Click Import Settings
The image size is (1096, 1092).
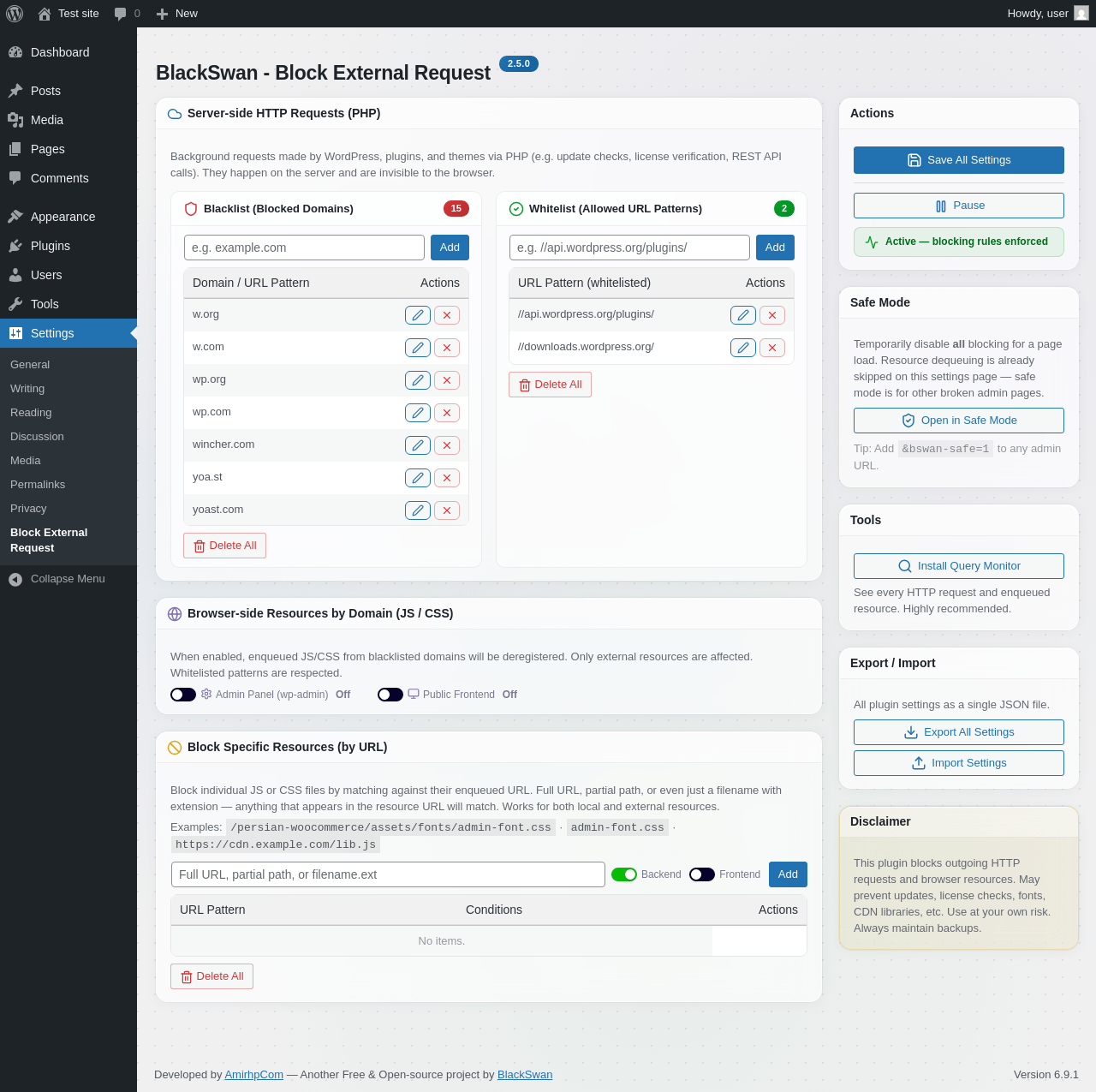click(x=959, y=763)
